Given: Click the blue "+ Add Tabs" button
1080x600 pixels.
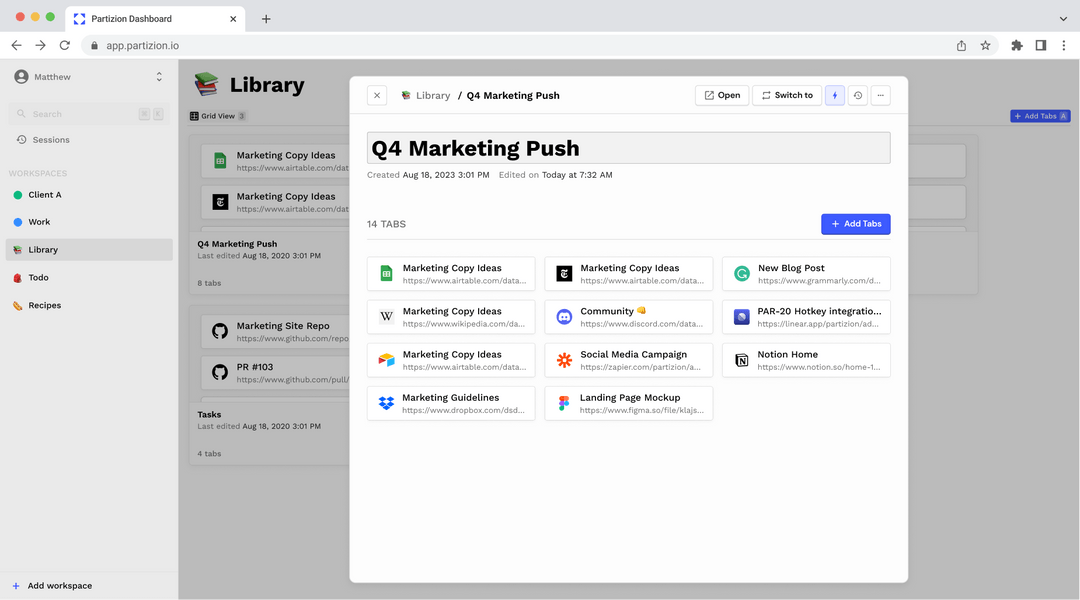Looking at the screenshot, I should point(855,224).
